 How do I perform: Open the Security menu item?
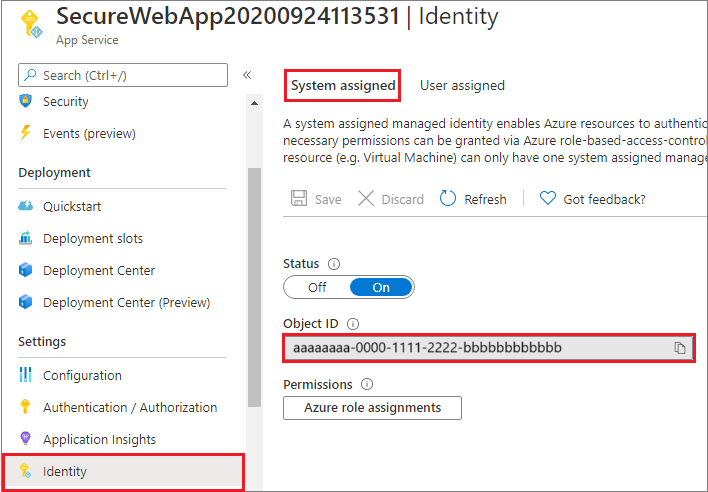(65, 102)
